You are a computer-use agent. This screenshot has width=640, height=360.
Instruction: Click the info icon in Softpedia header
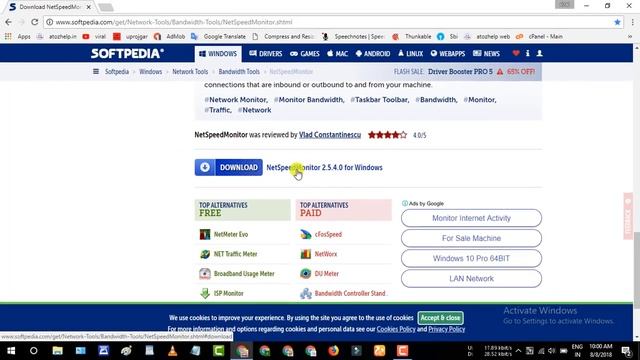pos(528,53)
